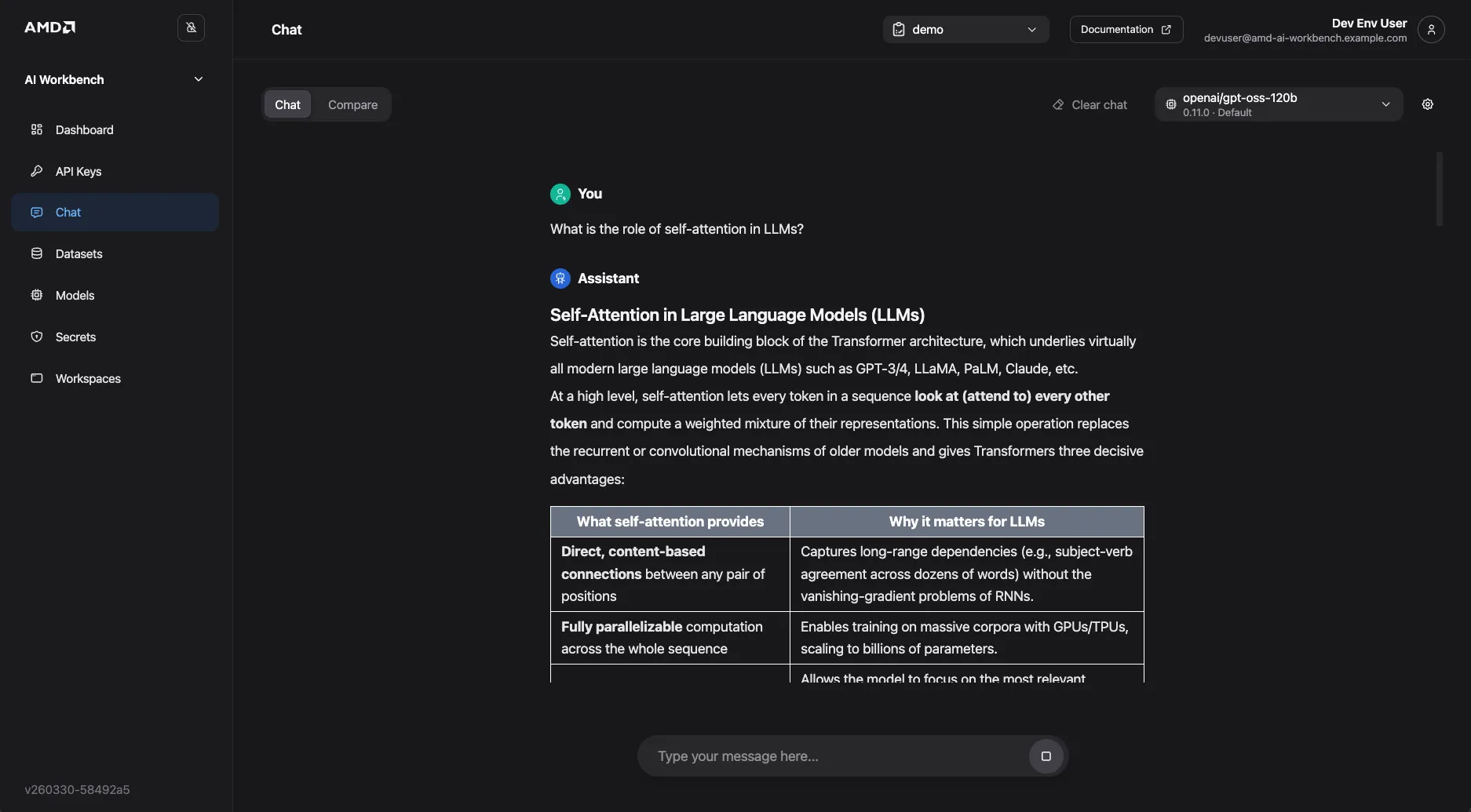Screen dimensions: 1471x812
Task: Open API Keys page
Action: [x=115, y=171]
